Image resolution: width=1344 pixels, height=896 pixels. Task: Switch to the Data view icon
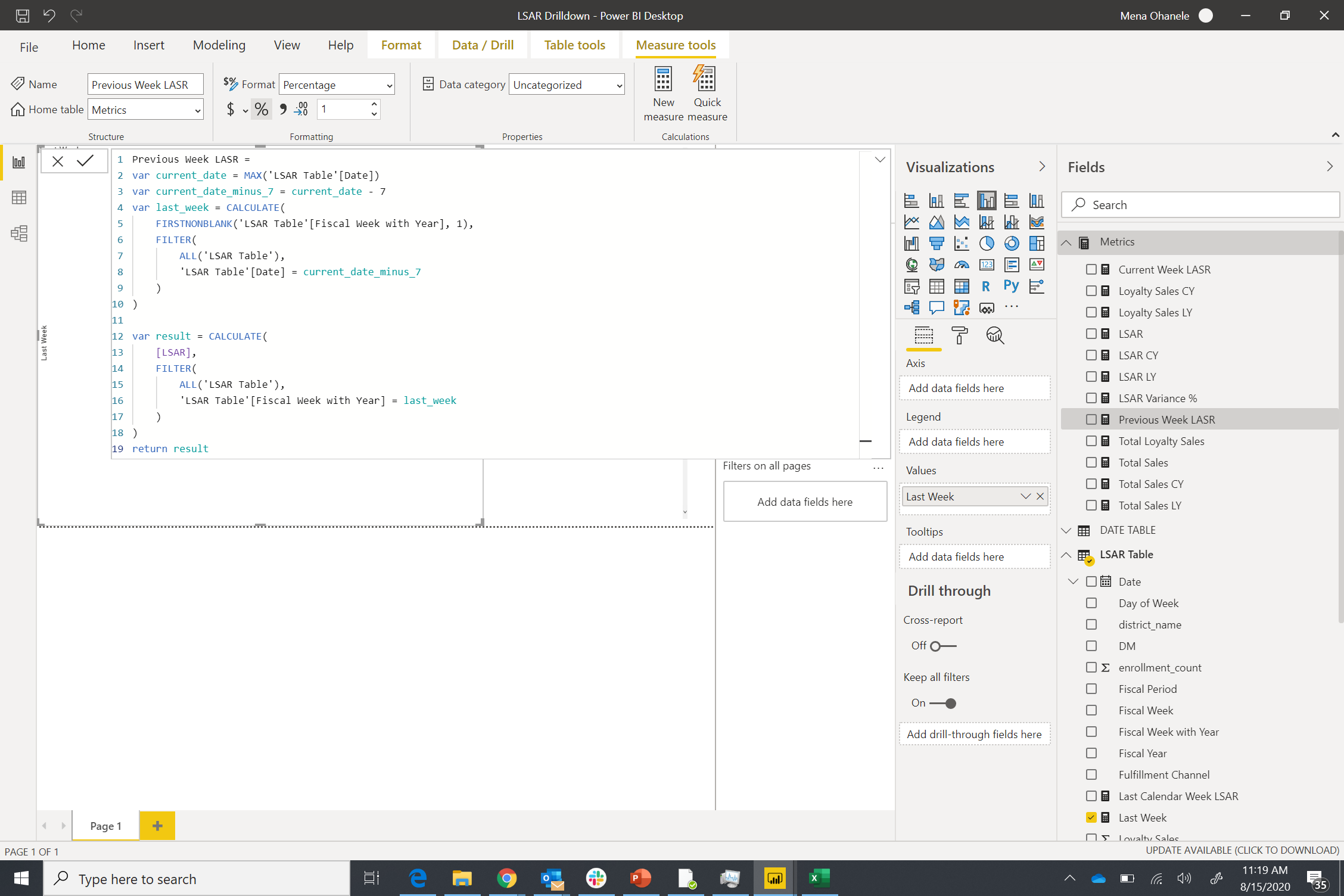(19, 198)
